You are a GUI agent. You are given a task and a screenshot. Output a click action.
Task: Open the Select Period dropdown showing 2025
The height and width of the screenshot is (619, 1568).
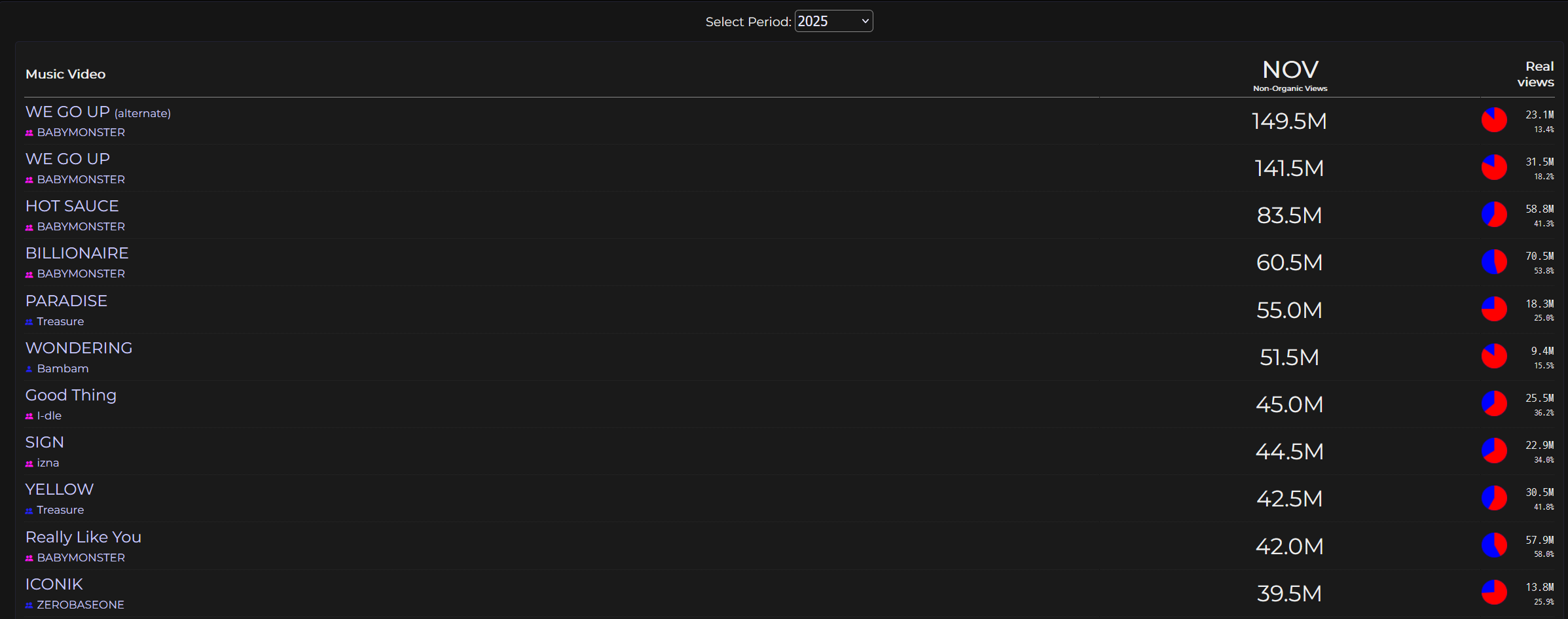coord(833,21)
